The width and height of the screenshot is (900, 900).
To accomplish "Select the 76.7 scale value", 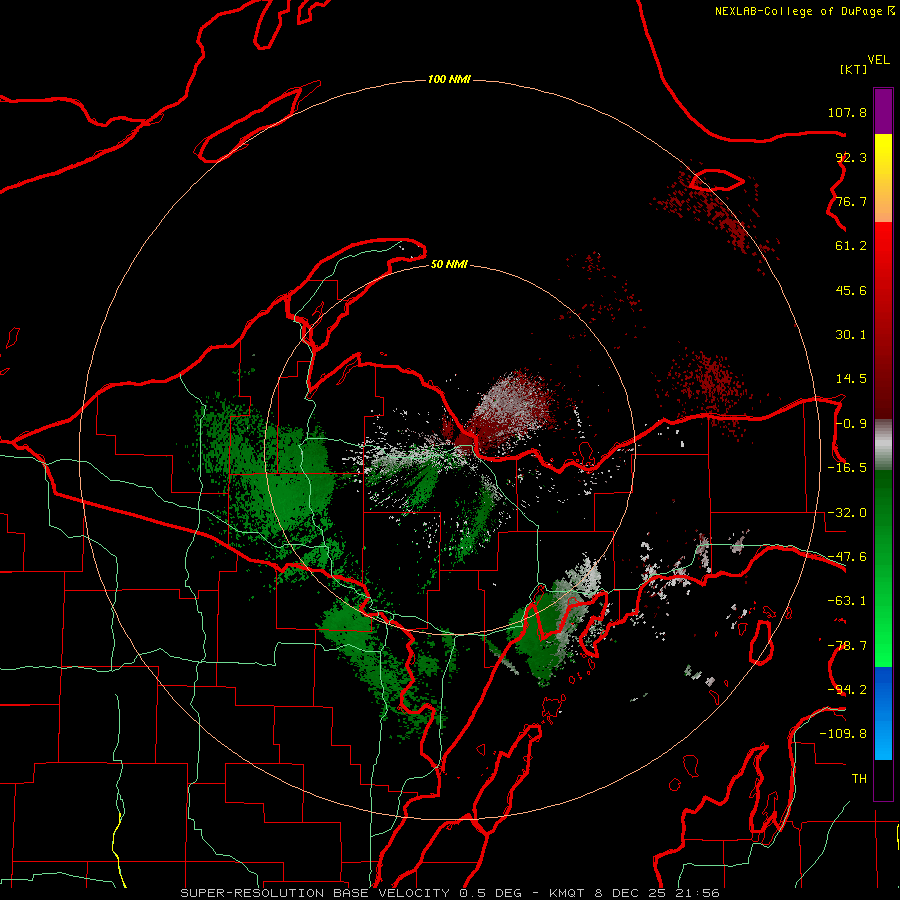I will 851,201.
